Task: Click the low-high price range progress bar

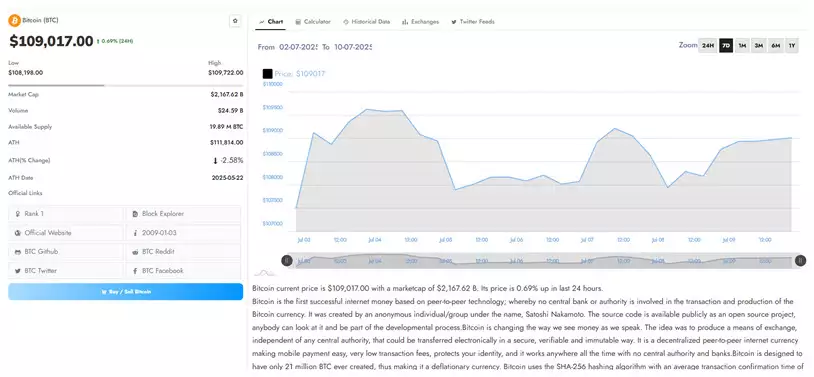Action: [126, 85]
